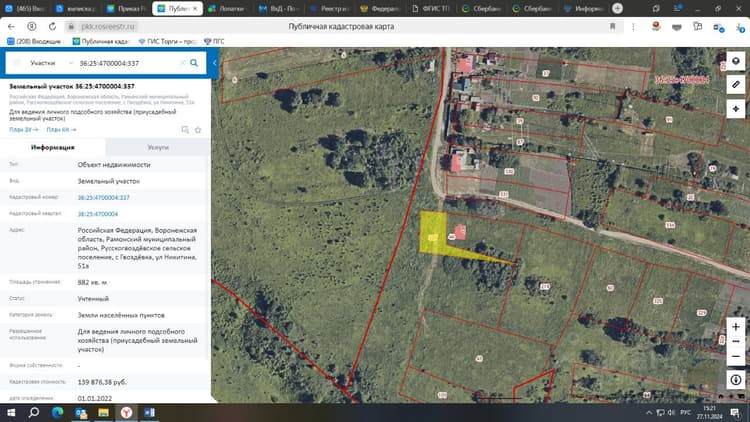Click the yellow highlighted parcel on map
The height and width of the screenshot is (422, 750).
point(433,232)
